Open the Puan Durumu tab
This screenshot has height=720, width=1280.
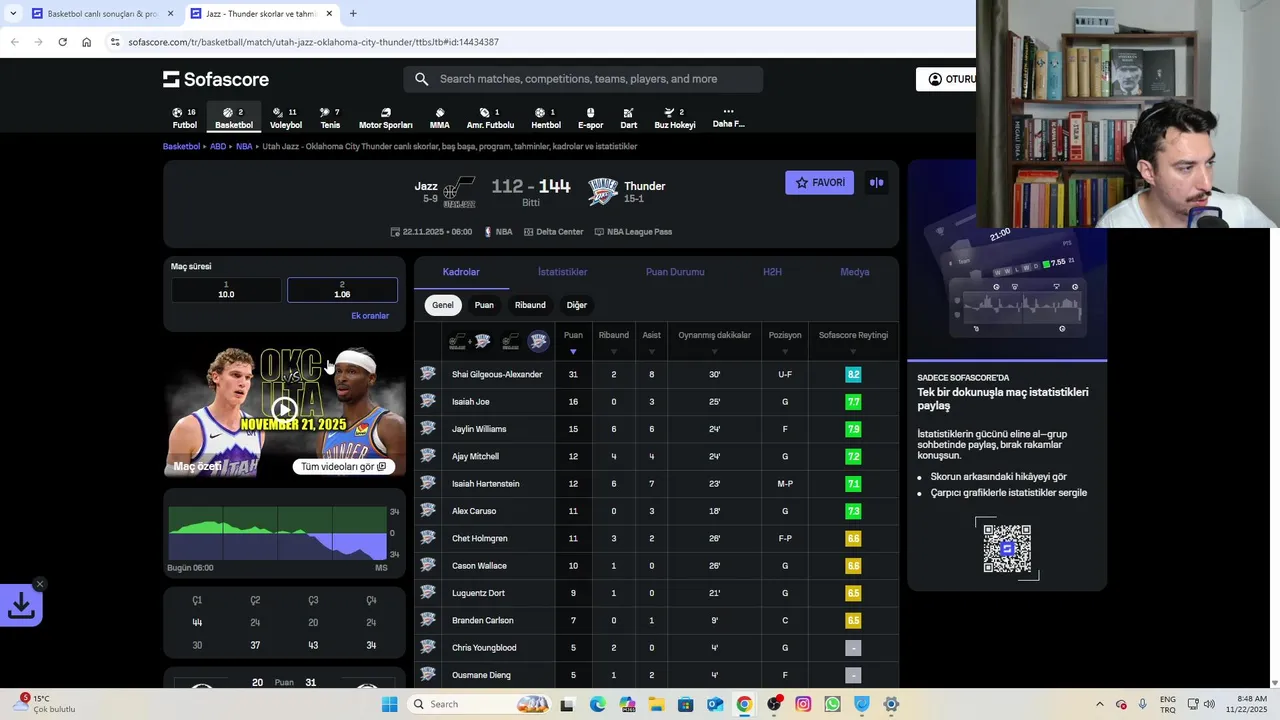[675, 272]
